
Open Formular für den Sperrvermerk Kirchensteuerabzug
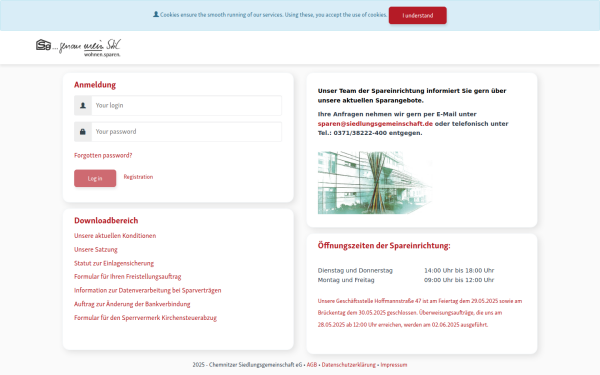click(x=145, y=318)
